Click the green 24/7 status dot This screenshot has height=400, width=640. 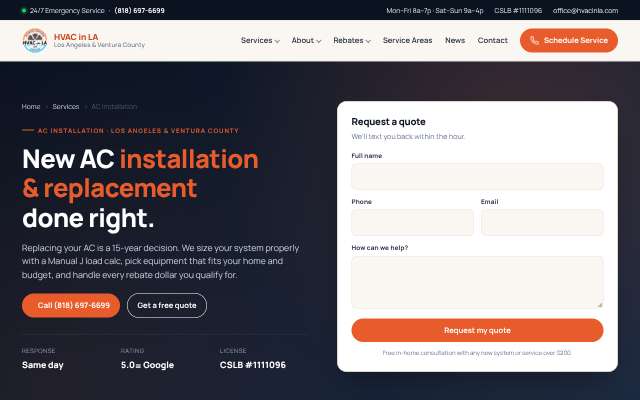[x=24, y=11]
